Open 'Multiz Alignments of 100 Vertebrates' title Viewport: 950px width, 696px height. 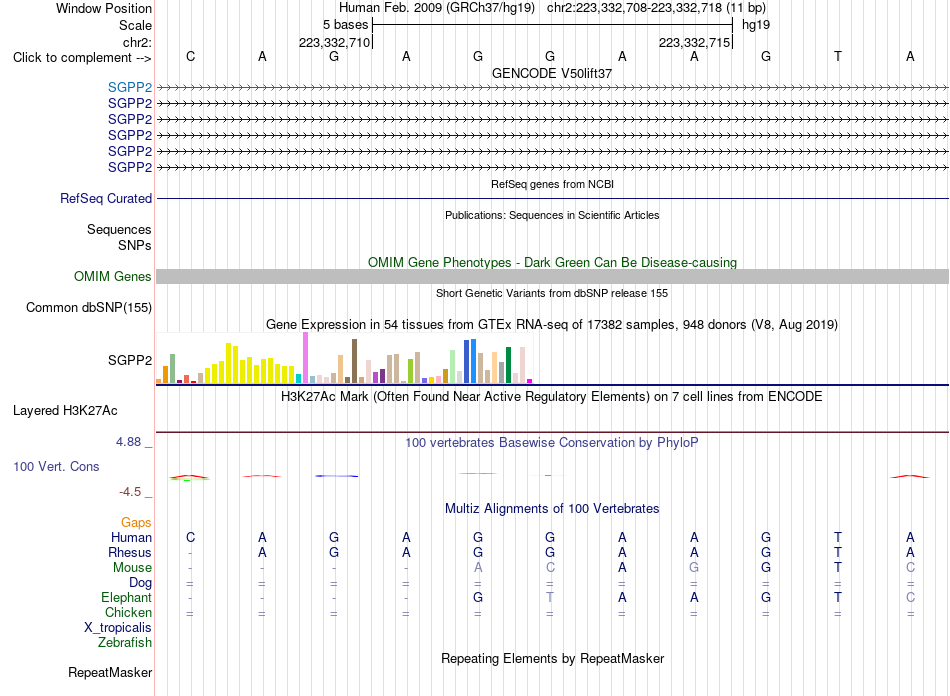(552, 509)
